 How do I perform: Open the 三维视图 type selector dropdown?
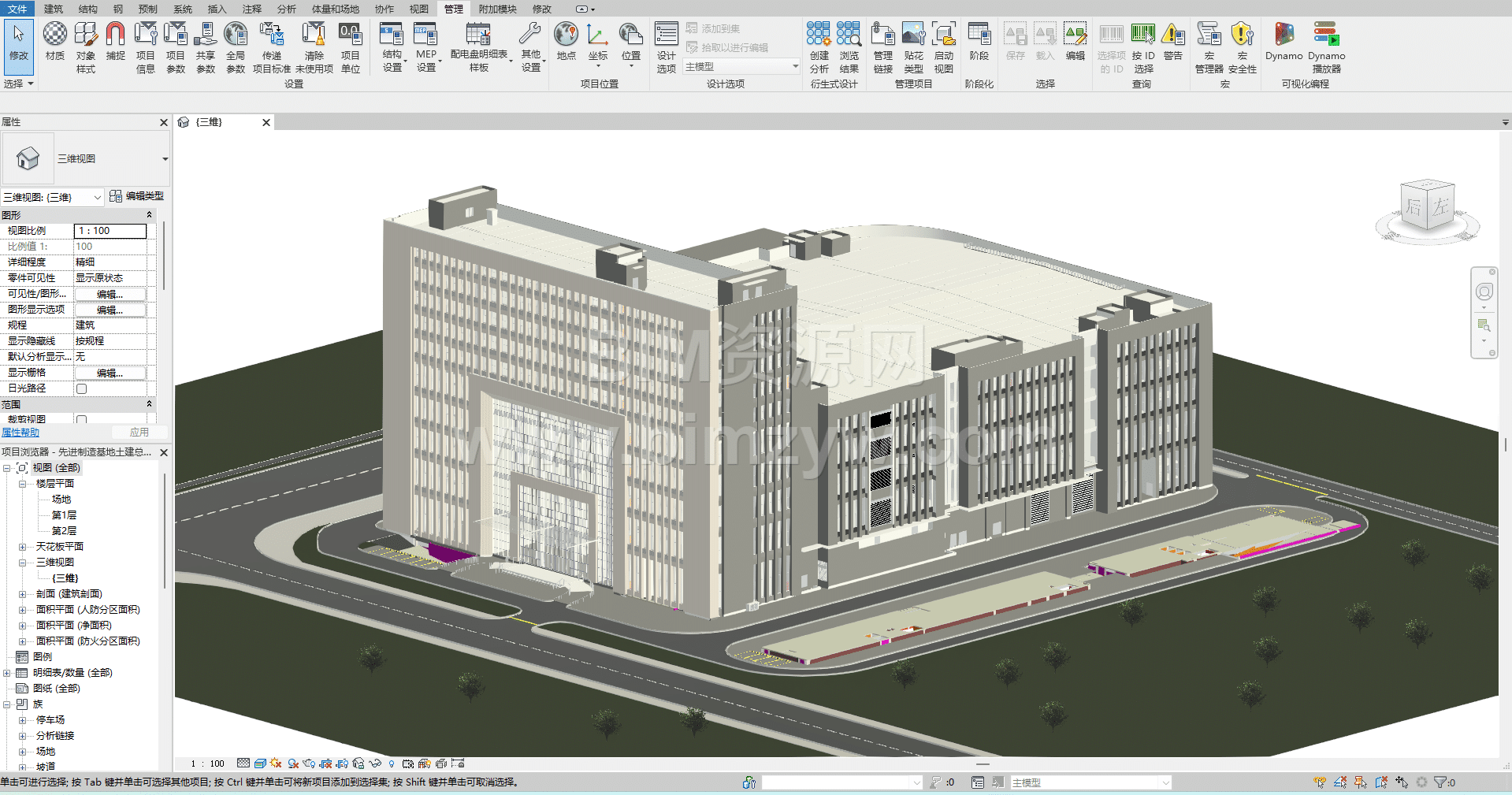click(x=165, y=159)
